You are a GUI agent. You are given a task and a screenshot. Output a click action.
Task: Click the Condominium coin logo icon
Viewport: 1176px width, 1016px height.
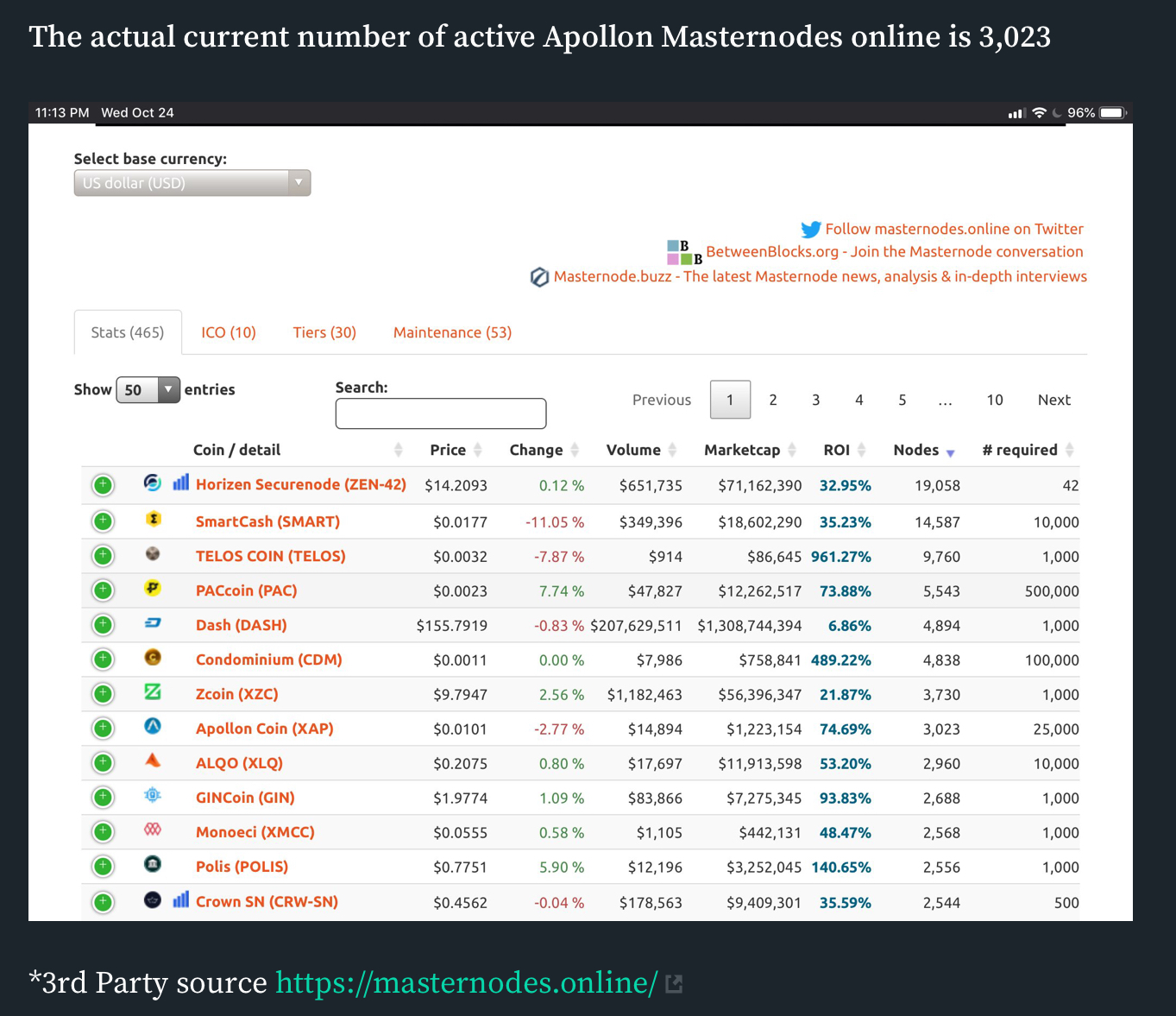[153, 658]
